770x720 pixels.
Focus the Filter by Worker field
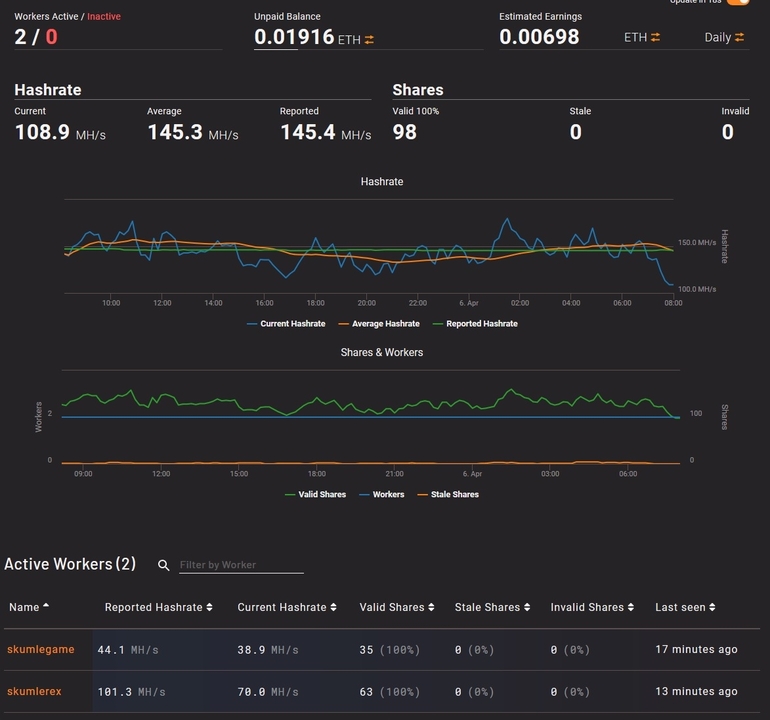point(240,565)
